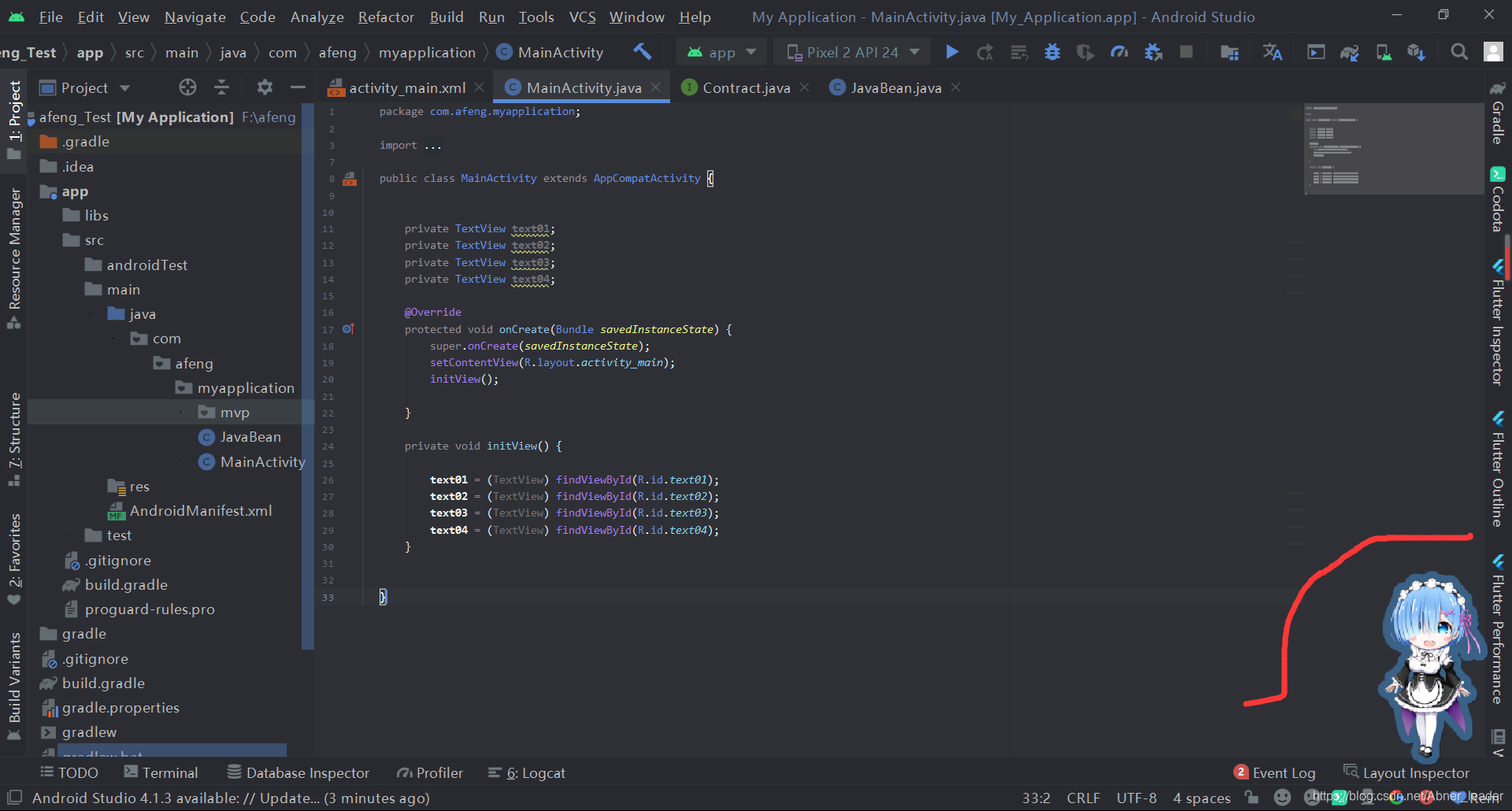Toggle the 7: Structure tool window

point(14,439)
